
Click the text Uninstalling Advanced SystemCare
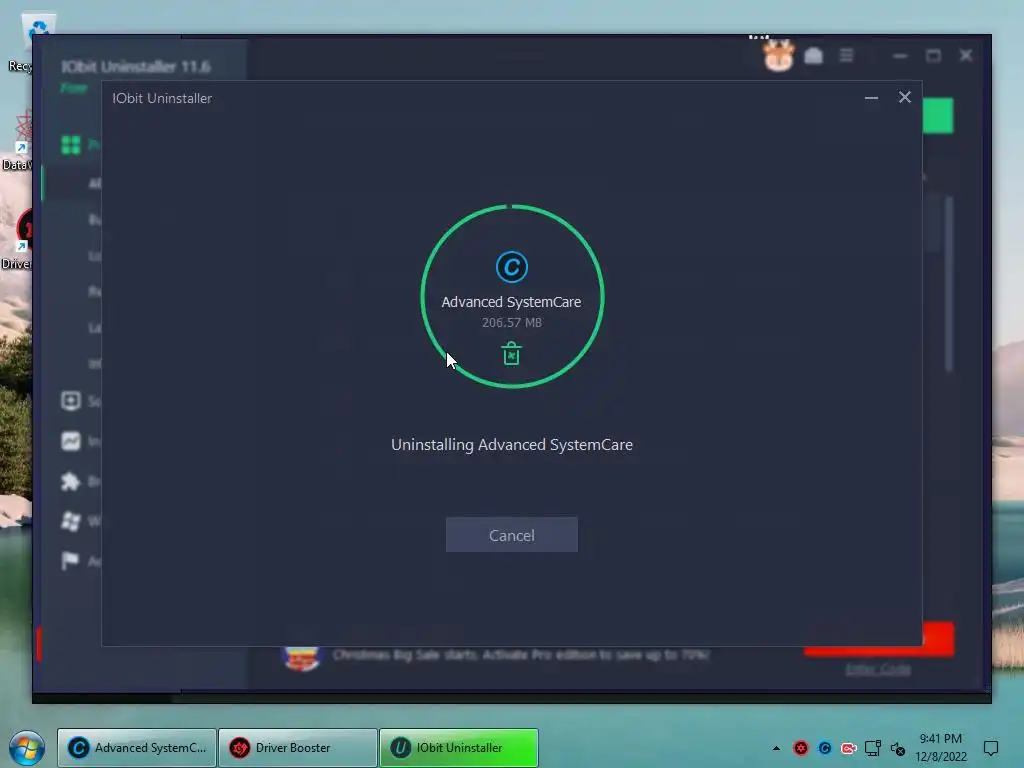511,445
